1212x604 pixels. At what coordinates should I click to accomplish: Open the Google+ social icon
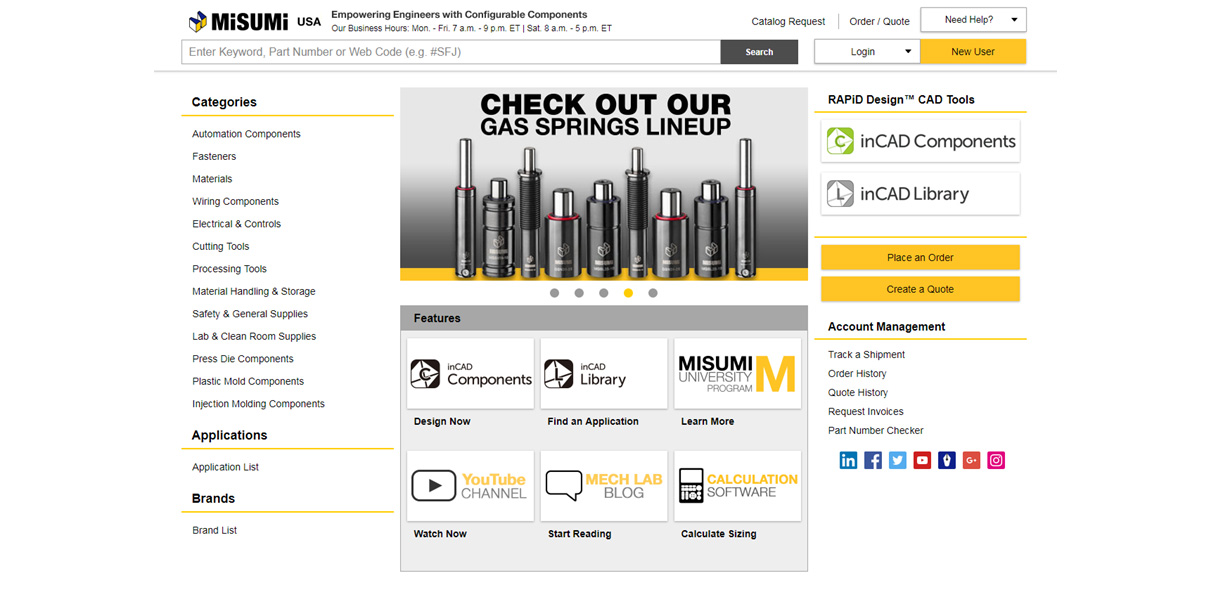click(971, 460)
